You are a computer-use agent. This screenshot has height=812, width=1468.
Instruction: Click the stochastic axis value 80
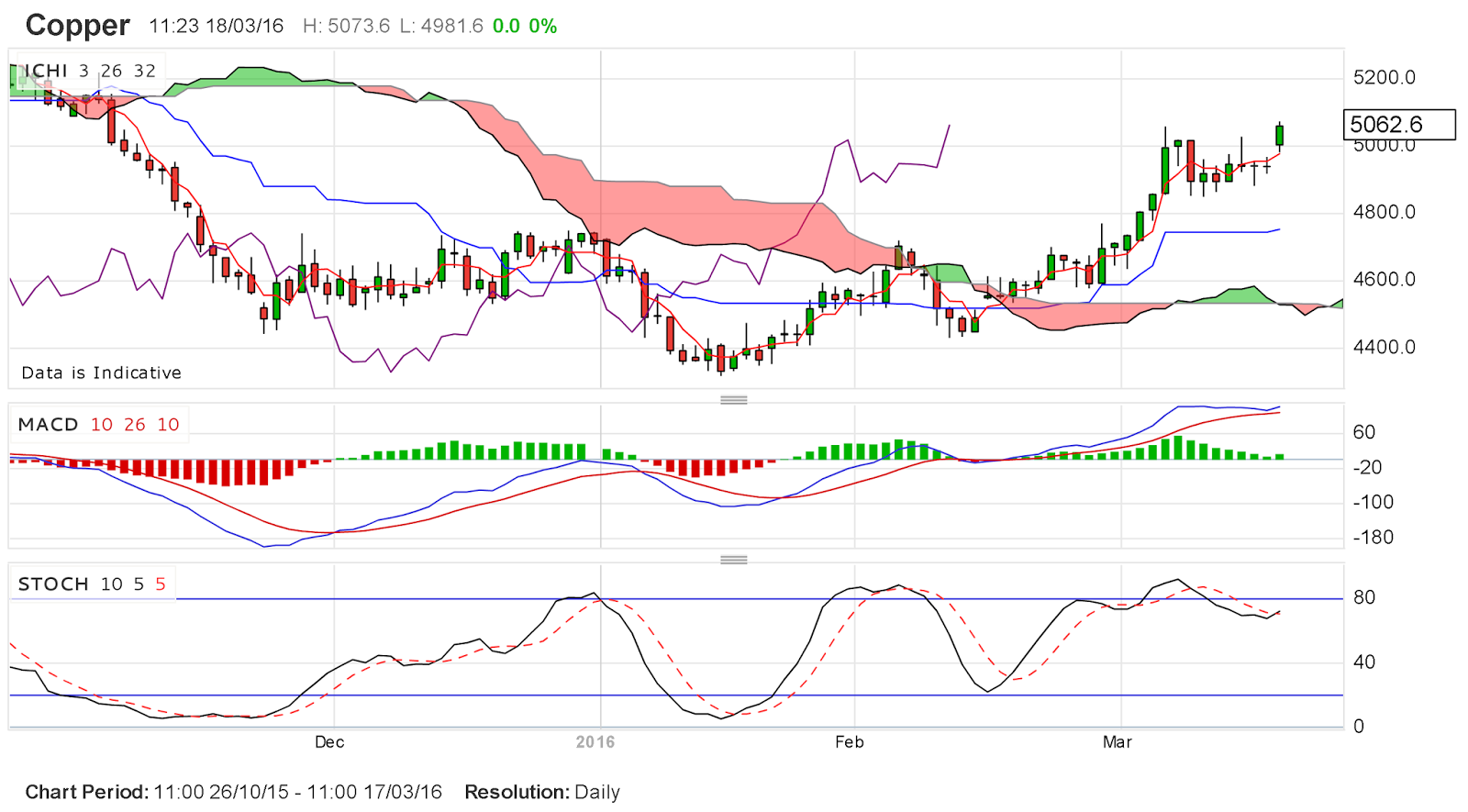[1364, 598]
